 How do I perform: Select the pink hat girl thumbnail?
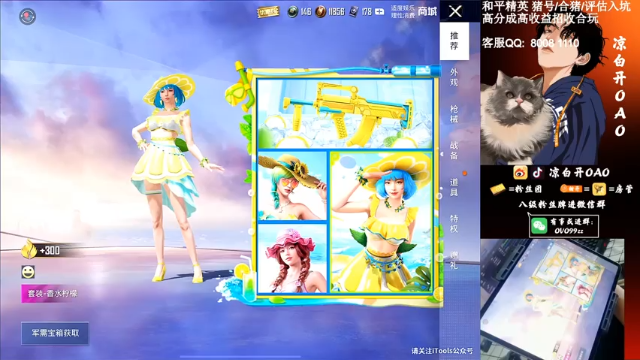292,258
